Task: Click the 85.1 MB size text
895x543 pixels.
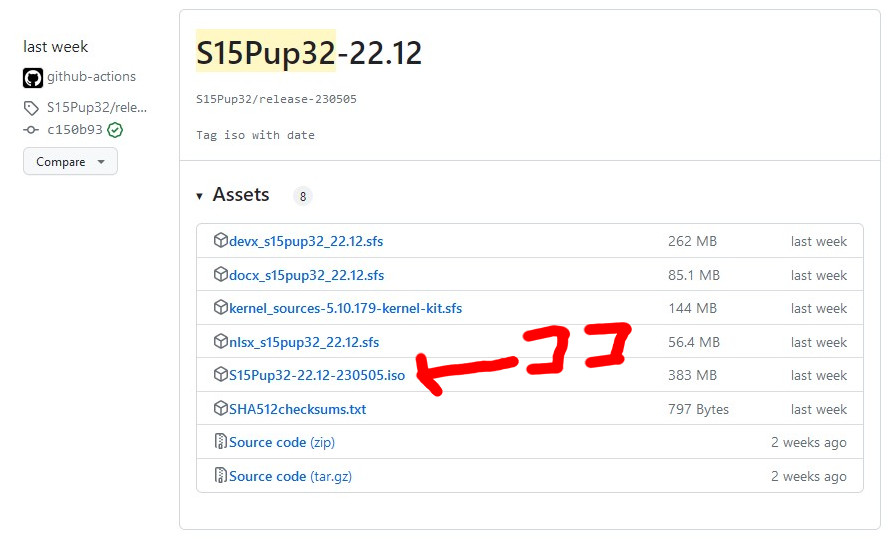Action: coord(694,275)
